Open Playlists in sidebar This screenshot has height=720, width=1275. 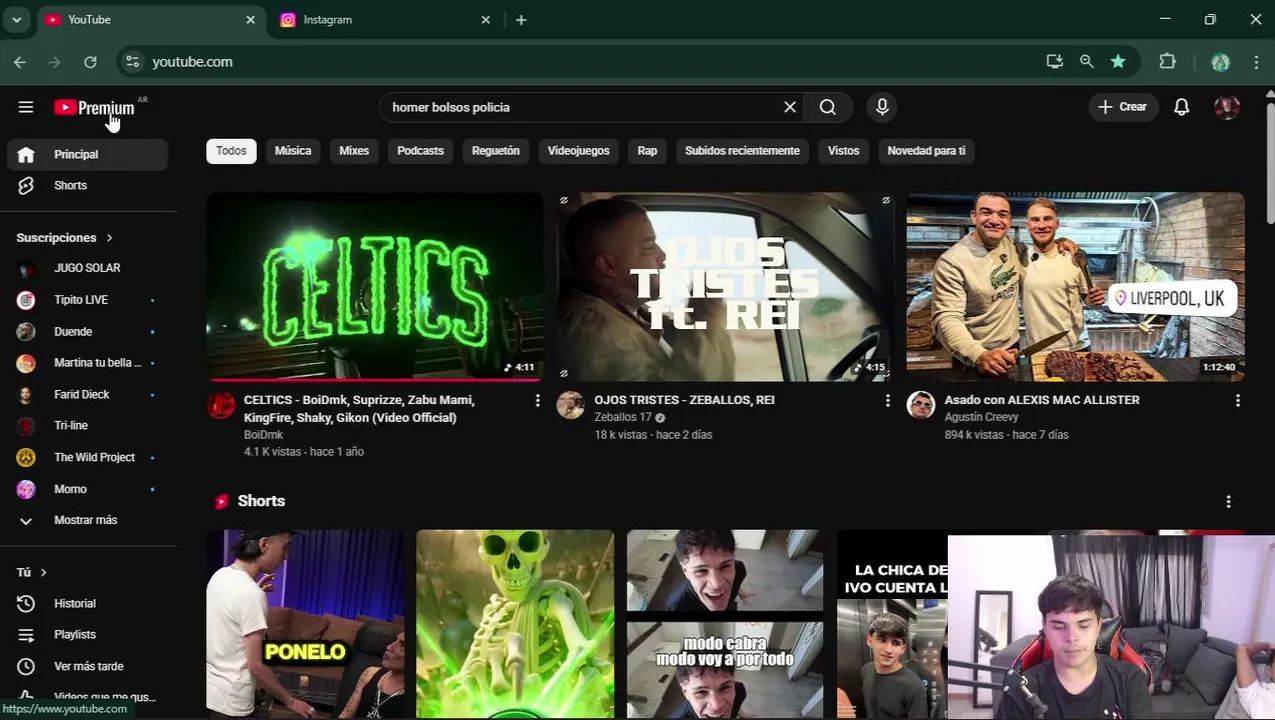[88, 634]
